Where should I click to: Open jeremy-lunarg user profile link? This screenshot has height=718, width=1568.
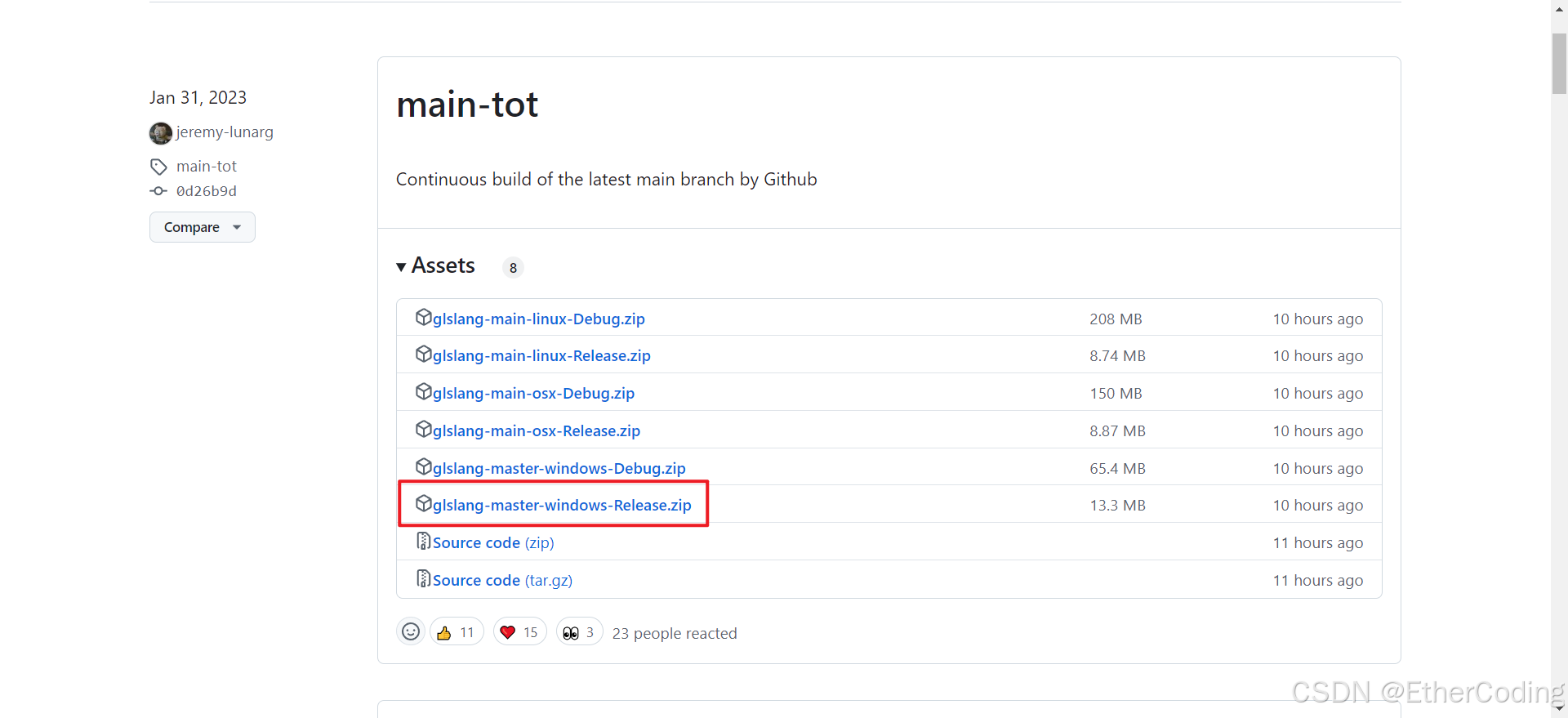225,132
